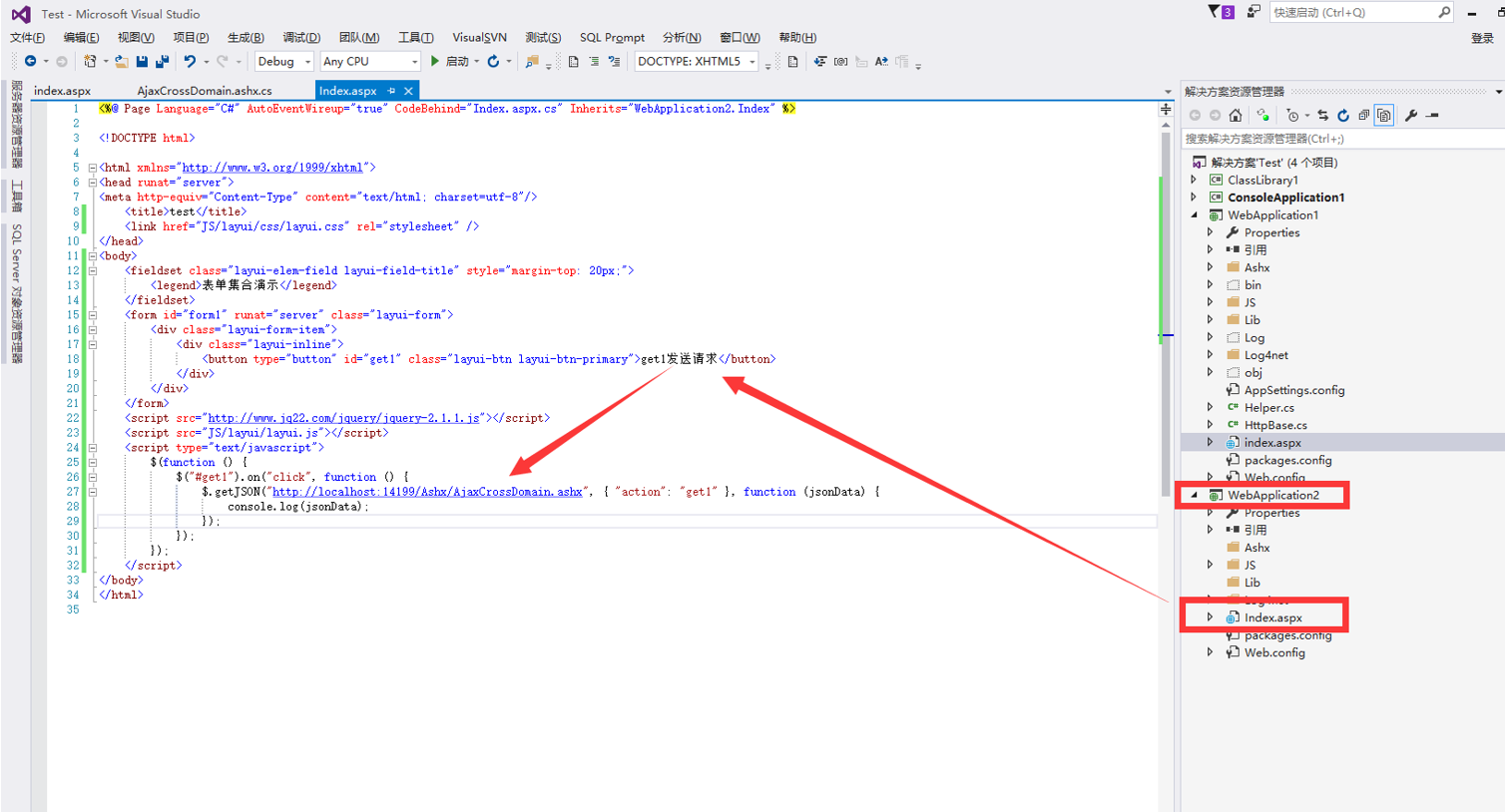Select HttpBase.cs in Solution Explorer
Image resolution: width=1505 pixels, height=812 pixels.
coord(1275,425)
